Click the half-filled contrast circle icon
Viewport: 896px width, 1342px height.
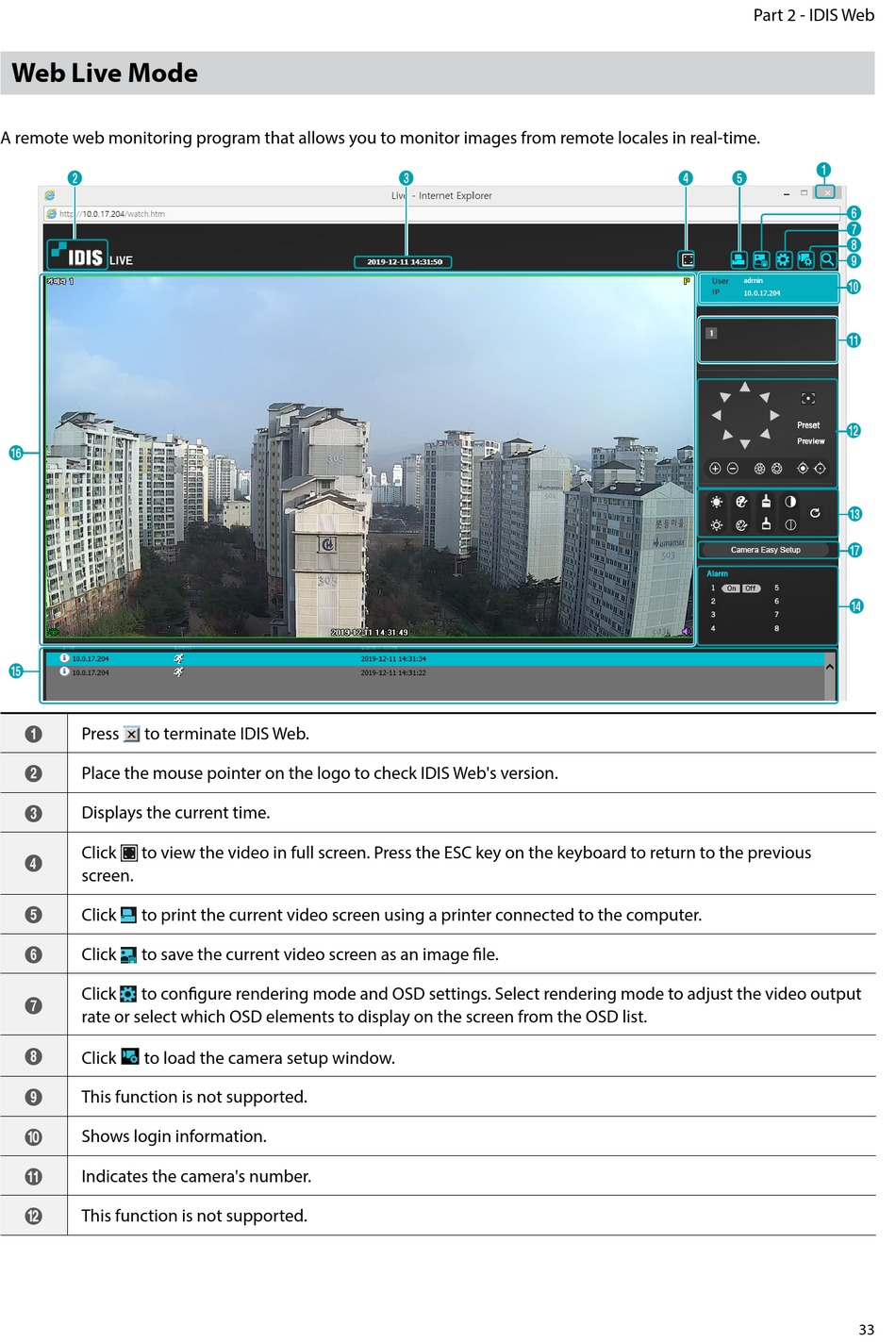point(790,502)
